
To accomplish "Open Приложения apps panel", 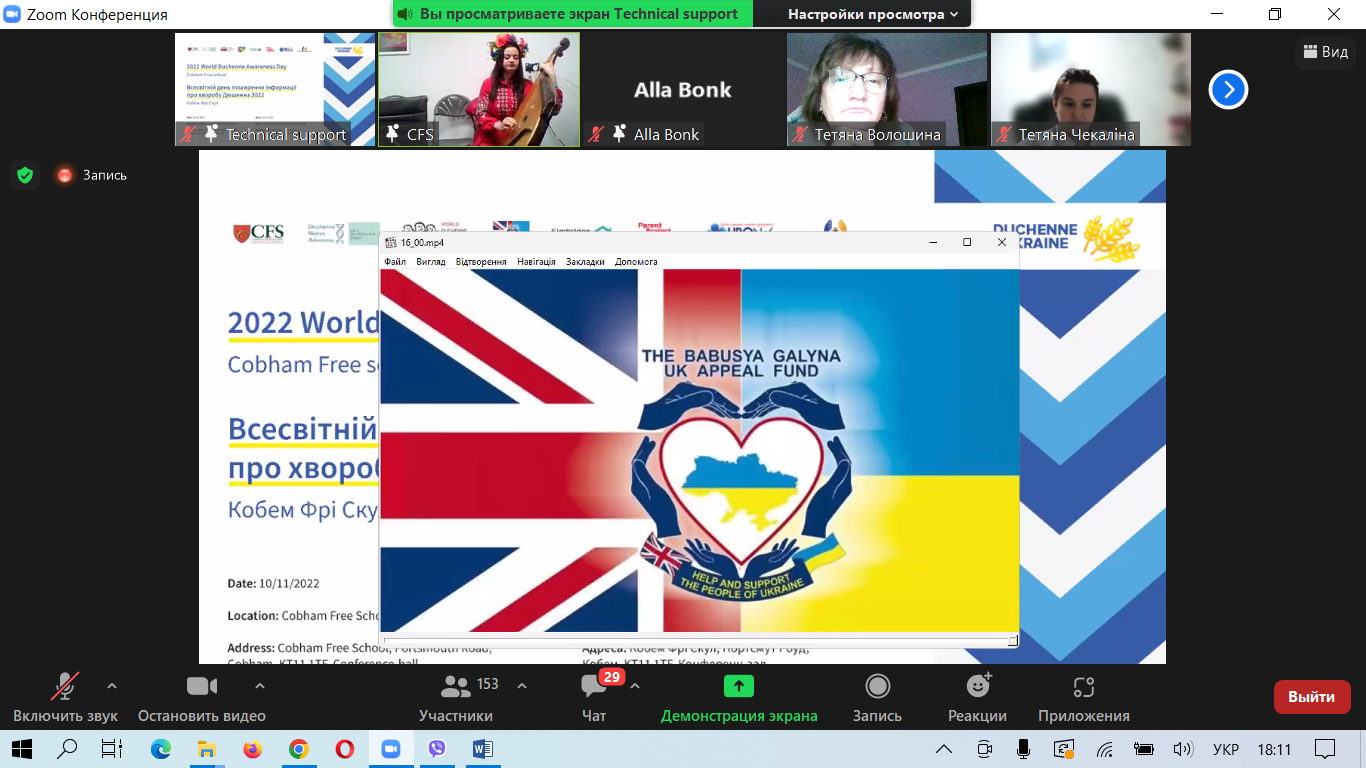I will [1084, 699].
